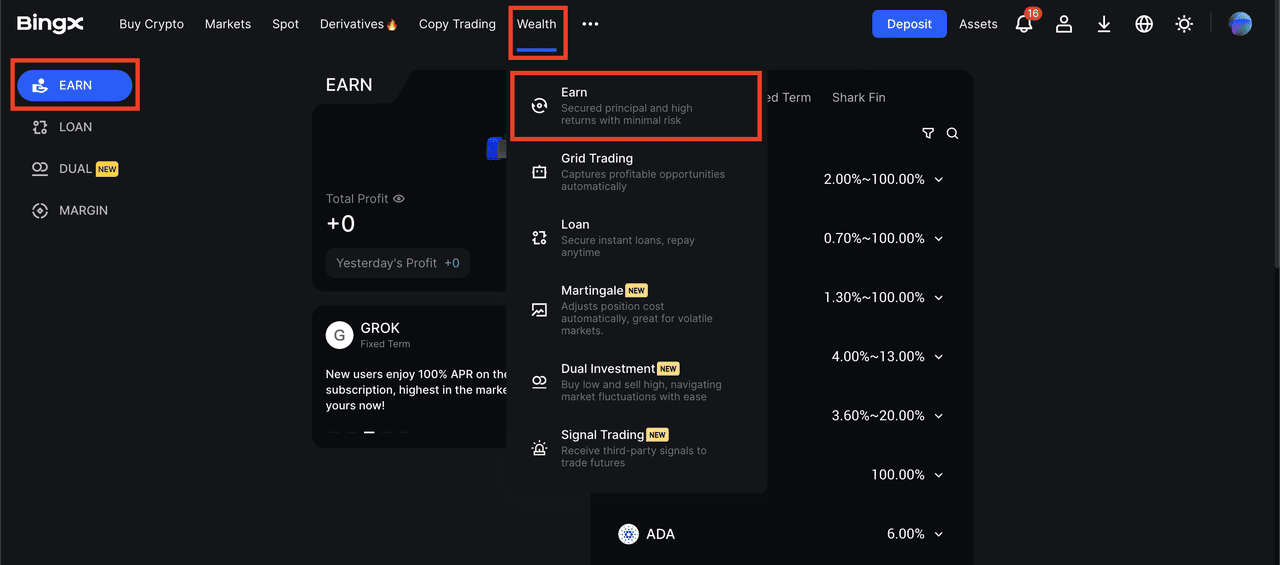Click the GROK avatar icon

pyautogui.click(x=340, y=335)
